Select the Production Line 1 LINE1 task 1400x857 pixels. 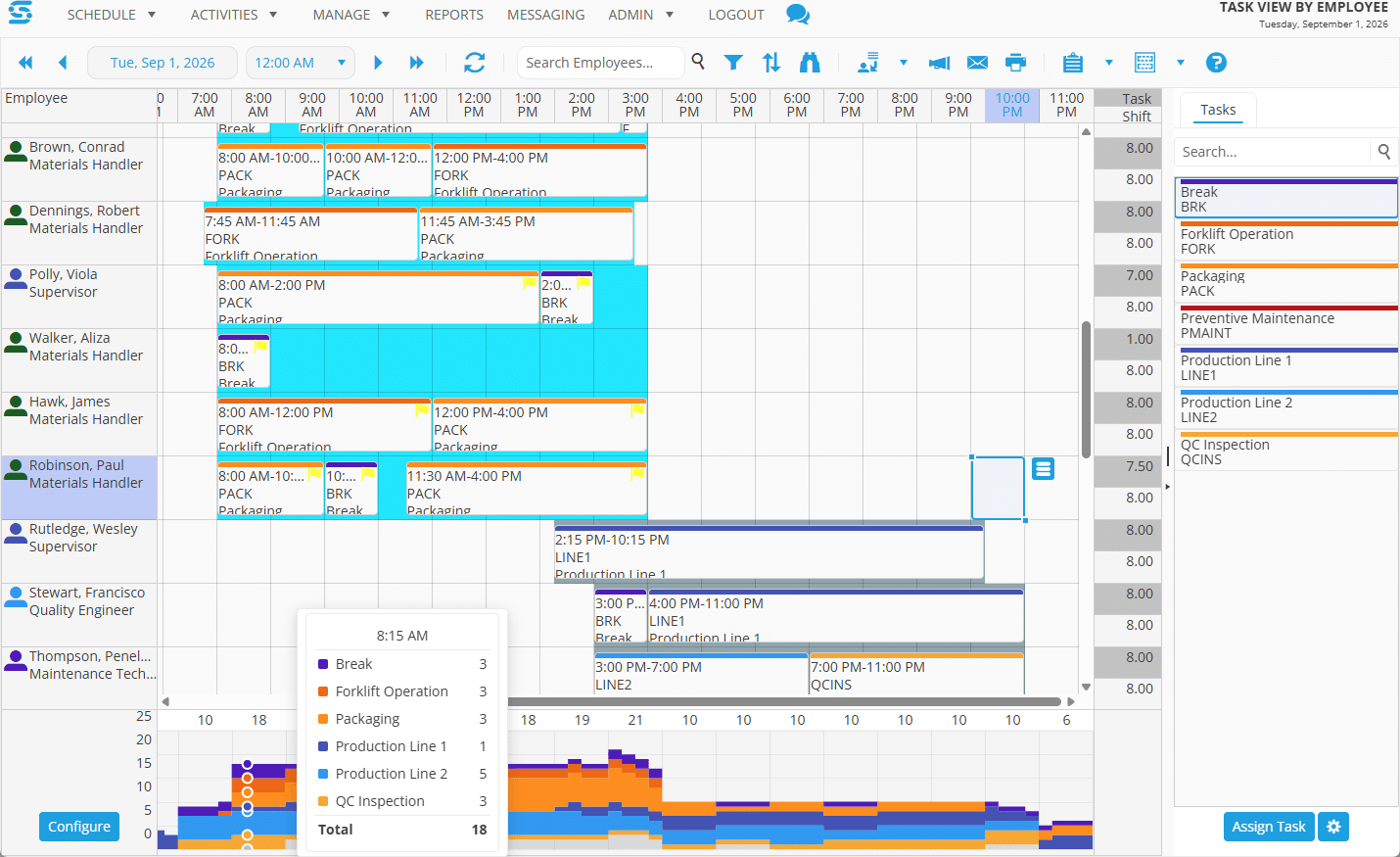coord(1286,366)
